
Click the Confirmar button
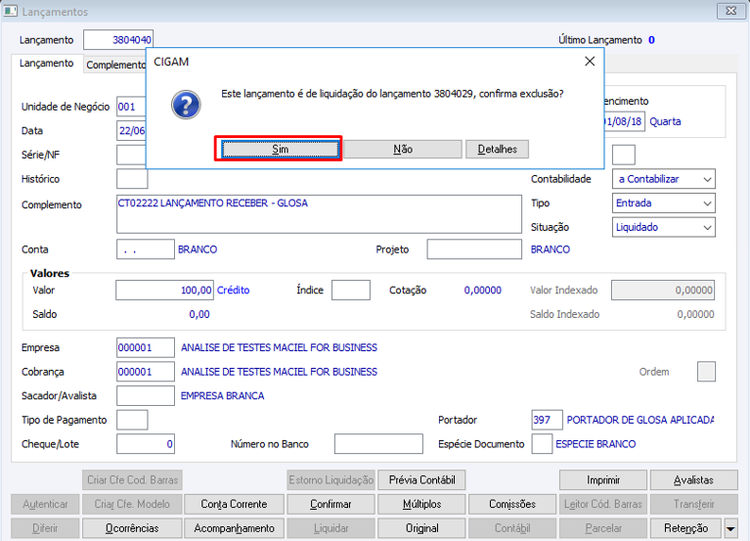pos(331,504)
